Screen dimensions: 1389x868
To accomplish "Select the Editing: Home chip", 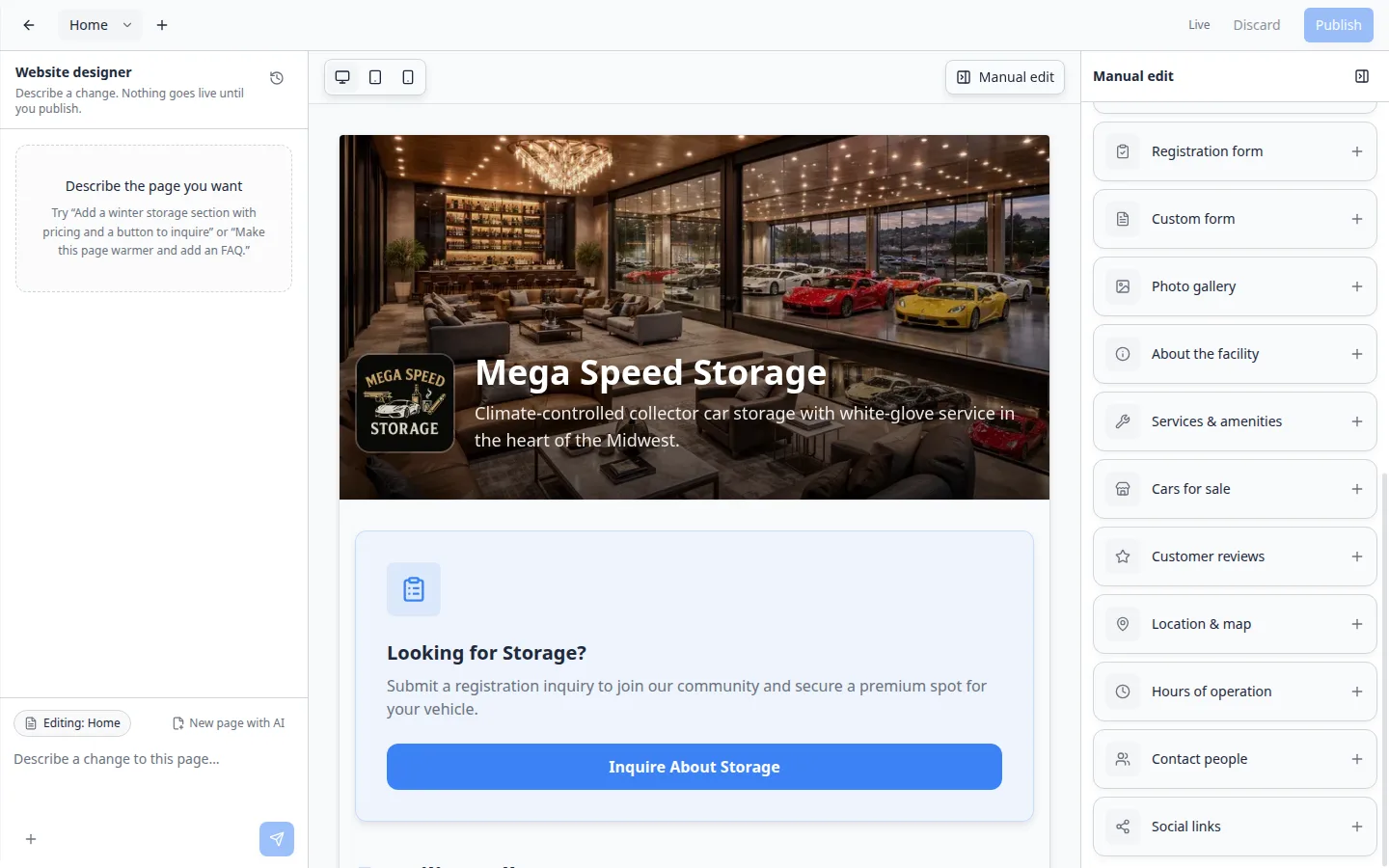I will [72, 723].
